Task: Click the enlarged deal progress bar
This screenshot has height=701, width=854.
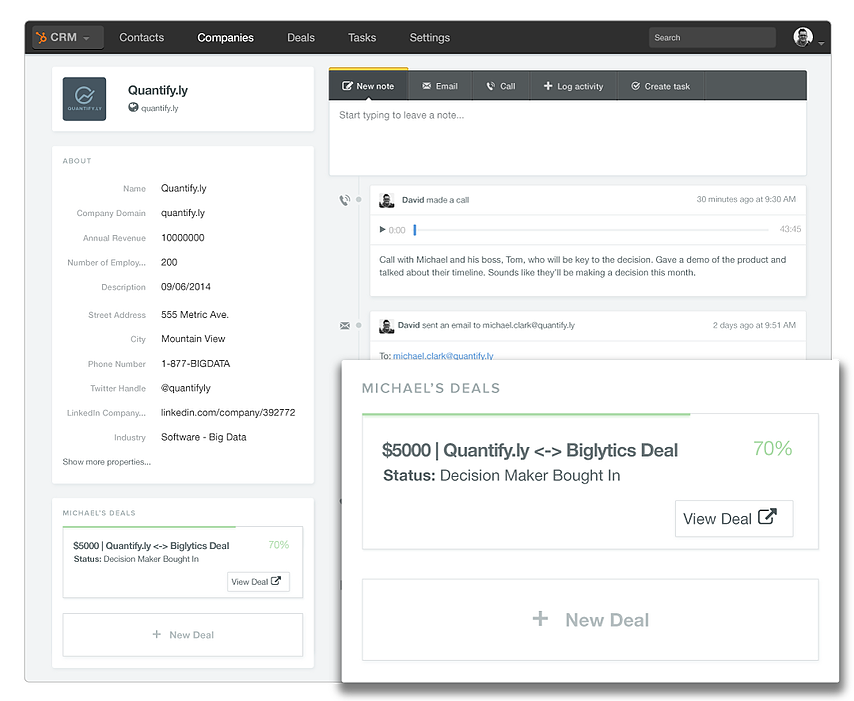Action: pos(526,414)
